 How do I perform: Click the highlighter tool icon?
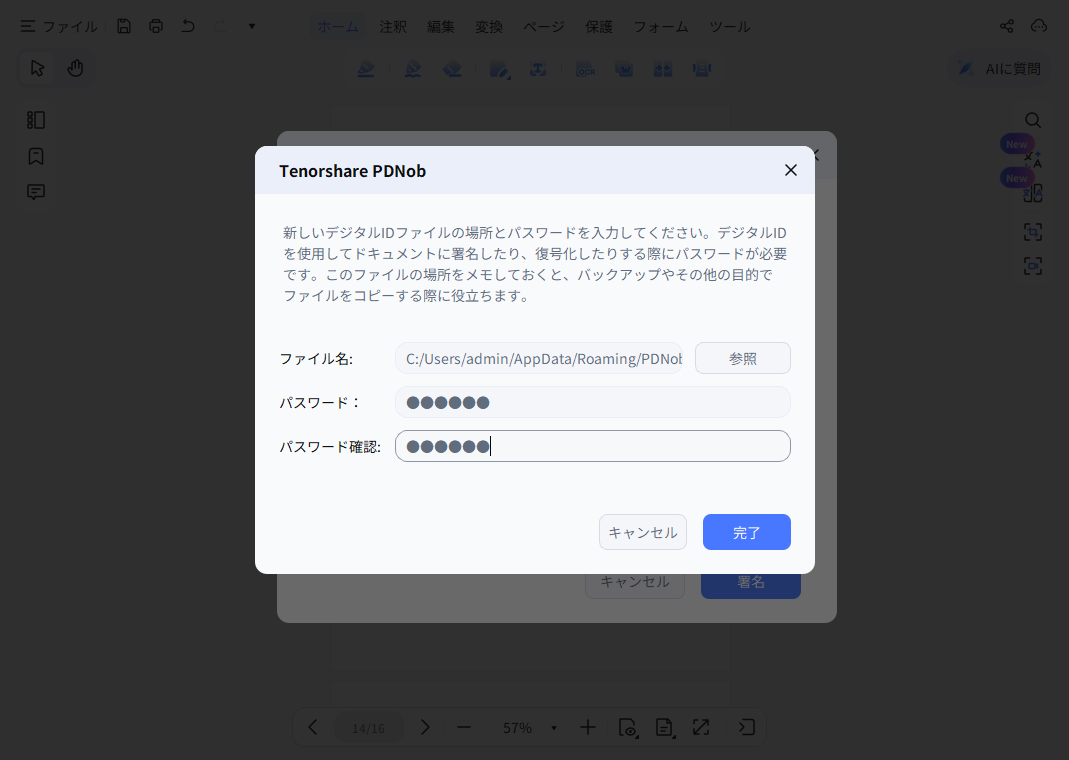366,69
